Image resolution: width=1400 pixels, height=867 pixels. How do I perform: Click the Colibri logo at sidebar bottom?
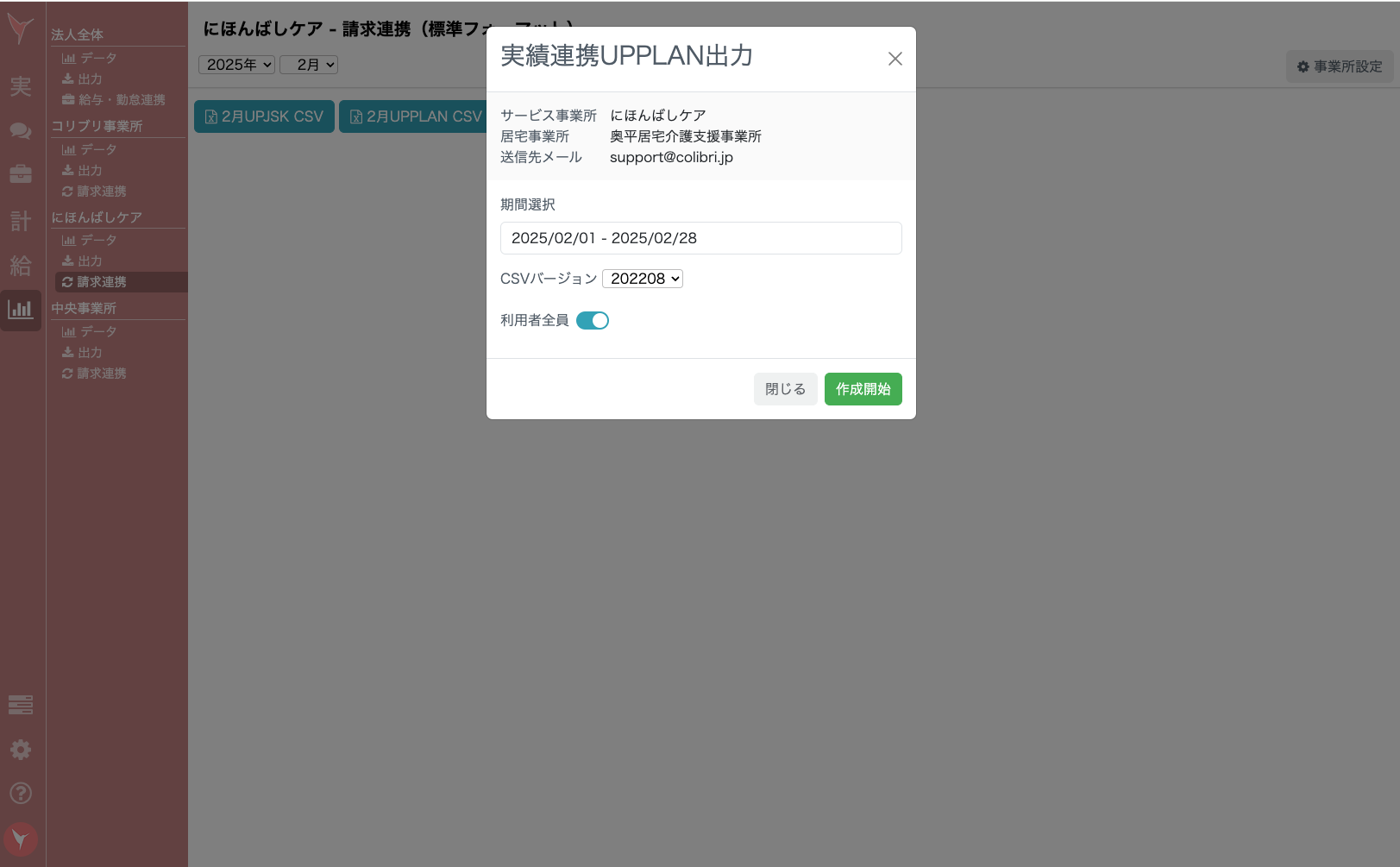tap(21, 838)
